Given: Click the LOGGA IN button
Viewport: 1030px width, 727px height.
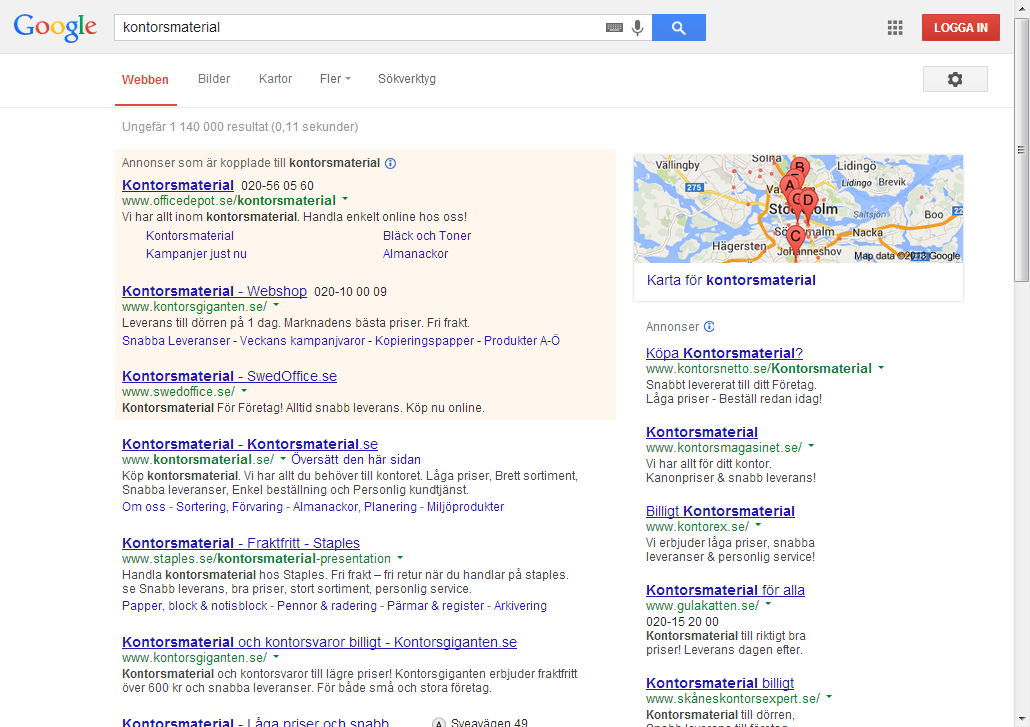Looking at the screenshot, I should click(960, 28).
